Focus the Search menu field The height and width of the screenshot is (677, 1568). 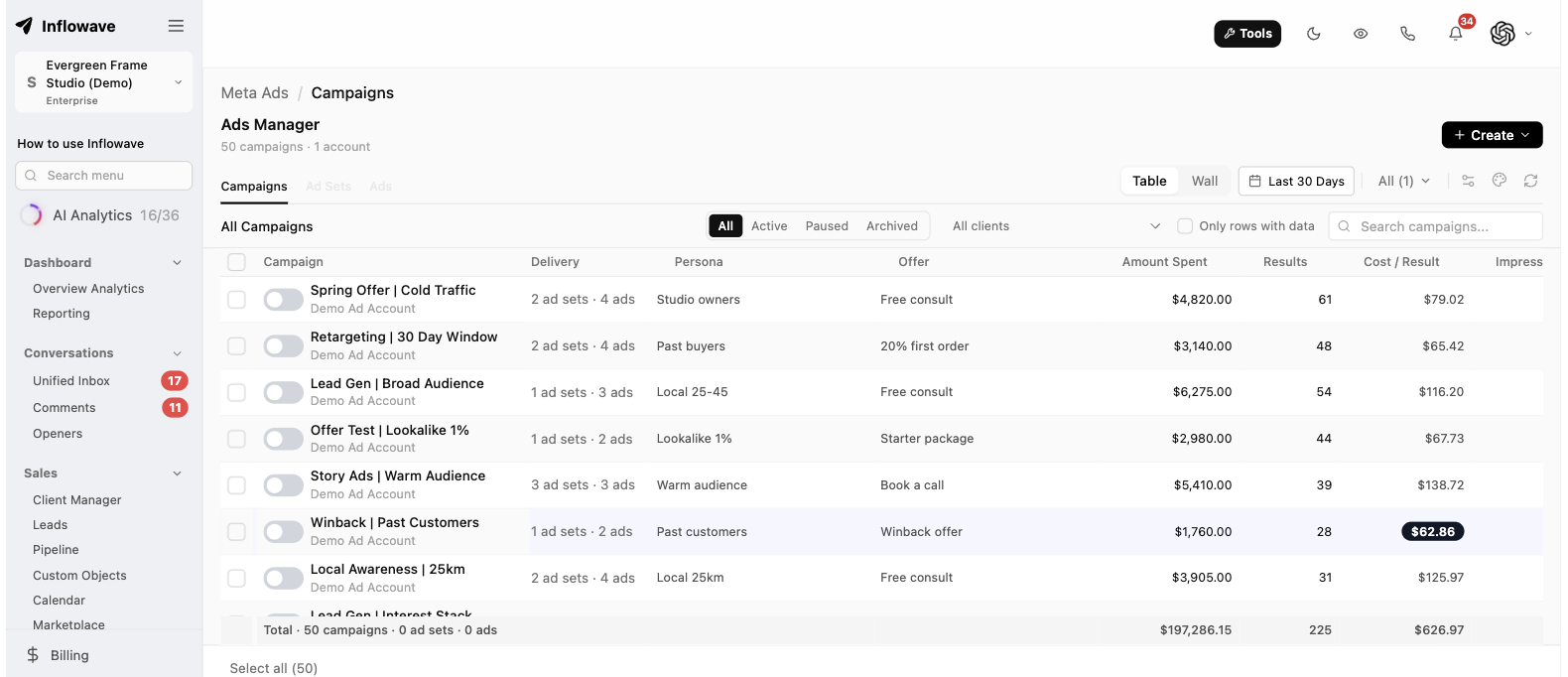104,176
